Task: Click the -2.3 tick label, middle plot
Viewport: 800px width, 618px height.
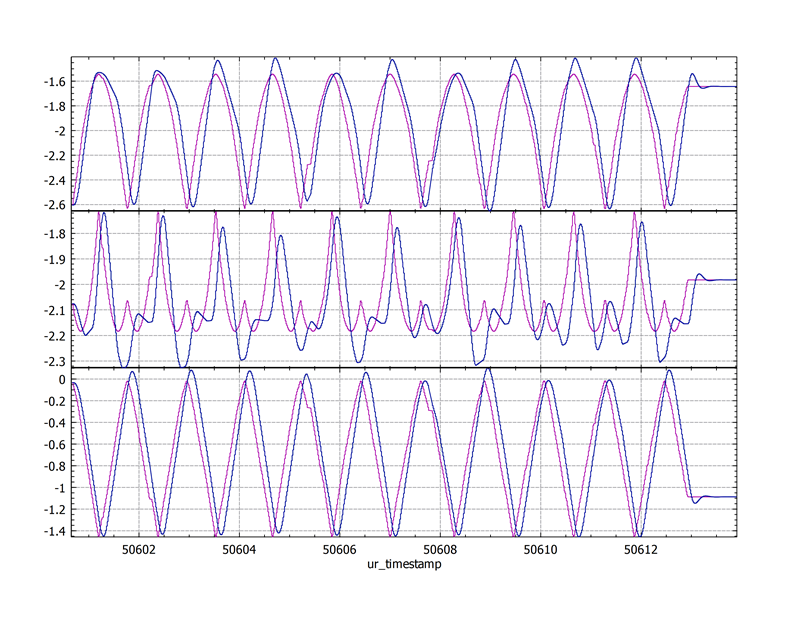Action: 55,361
